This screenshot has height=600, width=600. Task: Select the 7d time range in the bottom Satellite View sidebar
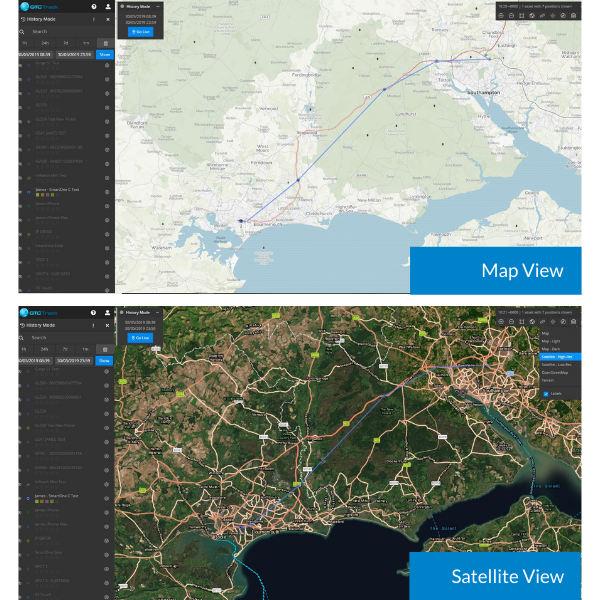click(x=66, y=350)
